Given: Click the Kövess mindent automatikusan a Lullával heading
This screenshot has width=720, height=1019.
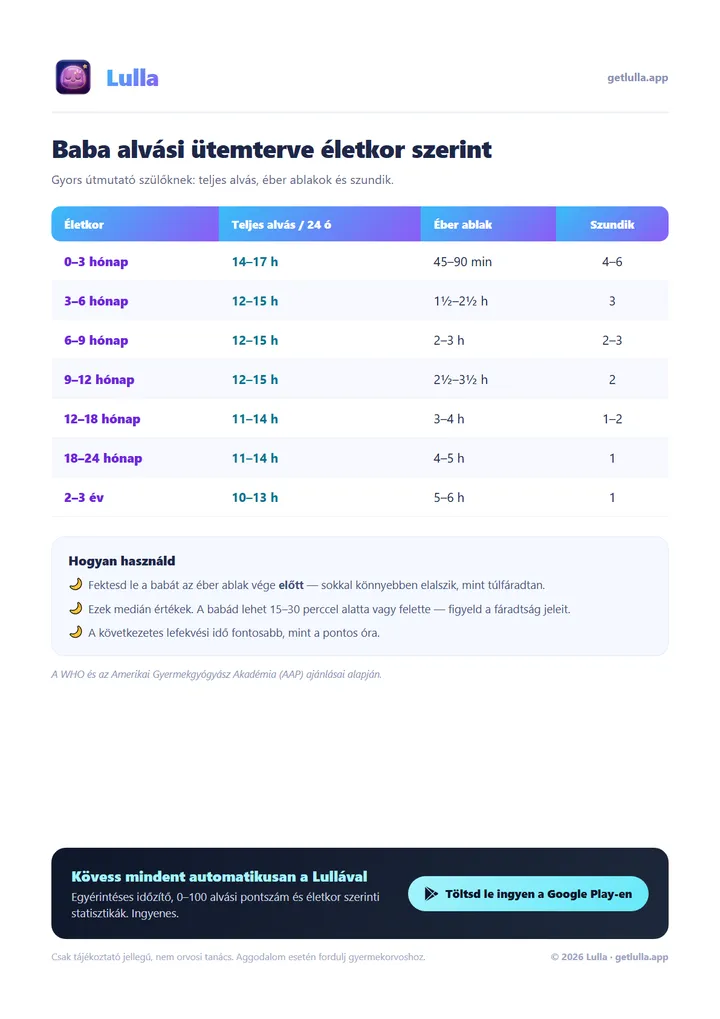Looking at the screenshot, I should pyautogui.click(x=219, y=876).
